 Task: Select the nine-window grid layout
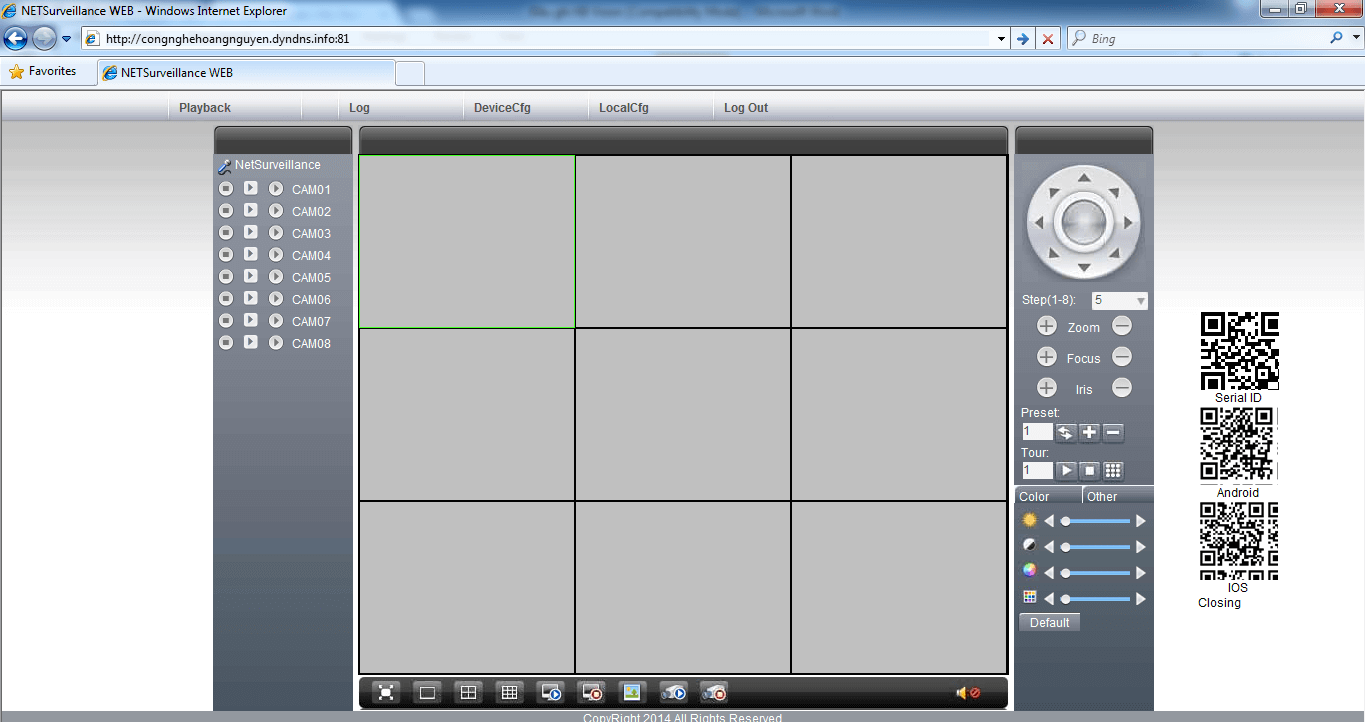click(x=510, y=692)
